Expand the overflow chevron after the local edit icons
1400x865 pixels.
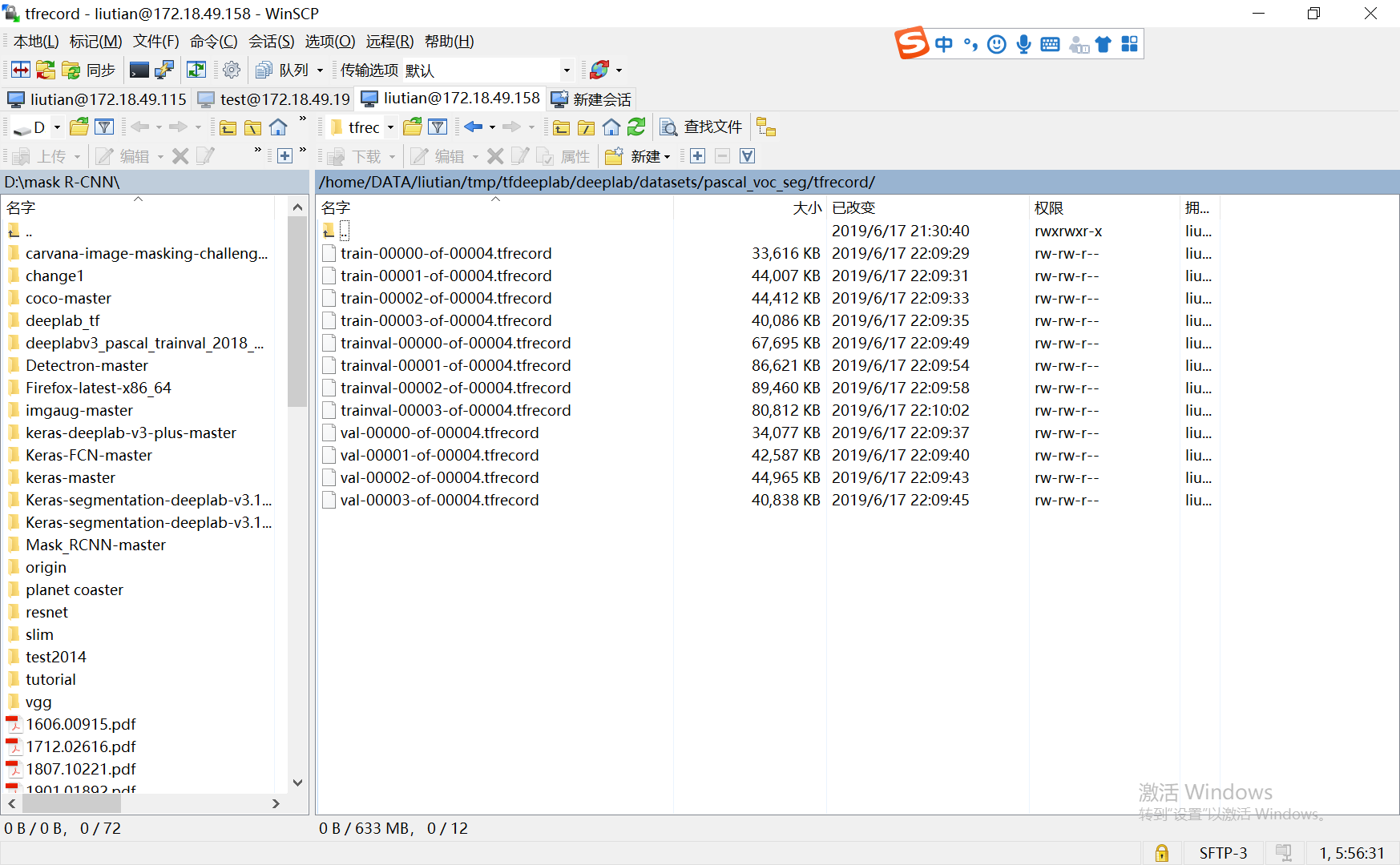[257, 151]
